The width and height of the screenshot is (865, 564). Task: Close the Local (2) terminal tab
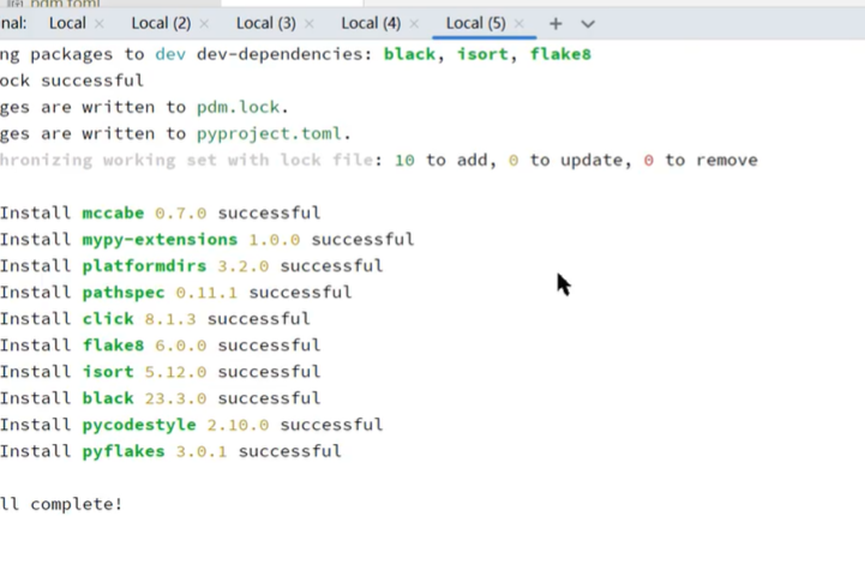(204, 24)
